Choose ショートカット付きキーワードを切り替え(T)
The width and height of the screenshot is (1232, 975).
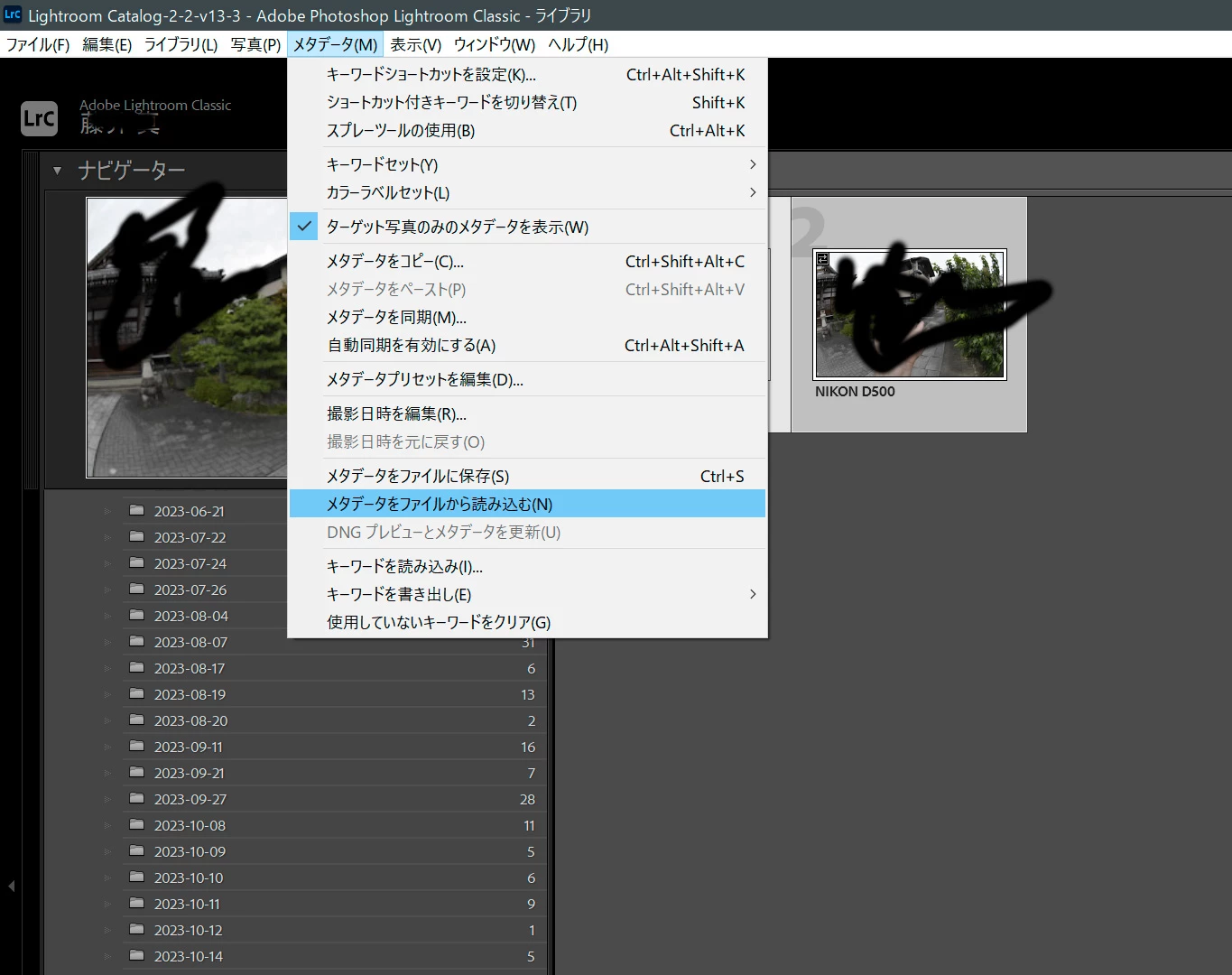(527, 103)
